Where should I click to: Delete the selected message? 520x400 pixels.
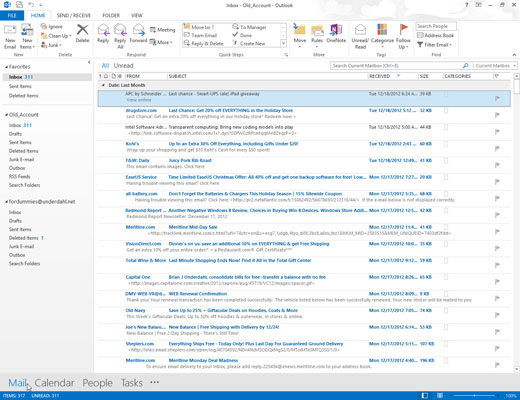coord(82,33)
